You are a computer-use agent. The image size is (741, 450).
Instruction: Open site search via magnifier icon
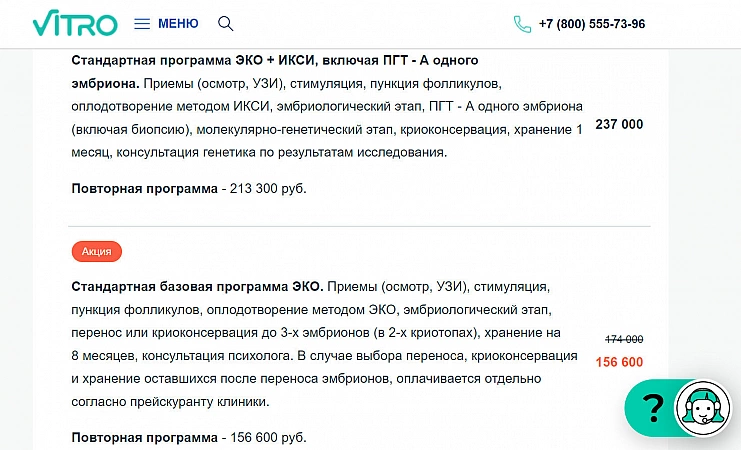pos(225,24)
